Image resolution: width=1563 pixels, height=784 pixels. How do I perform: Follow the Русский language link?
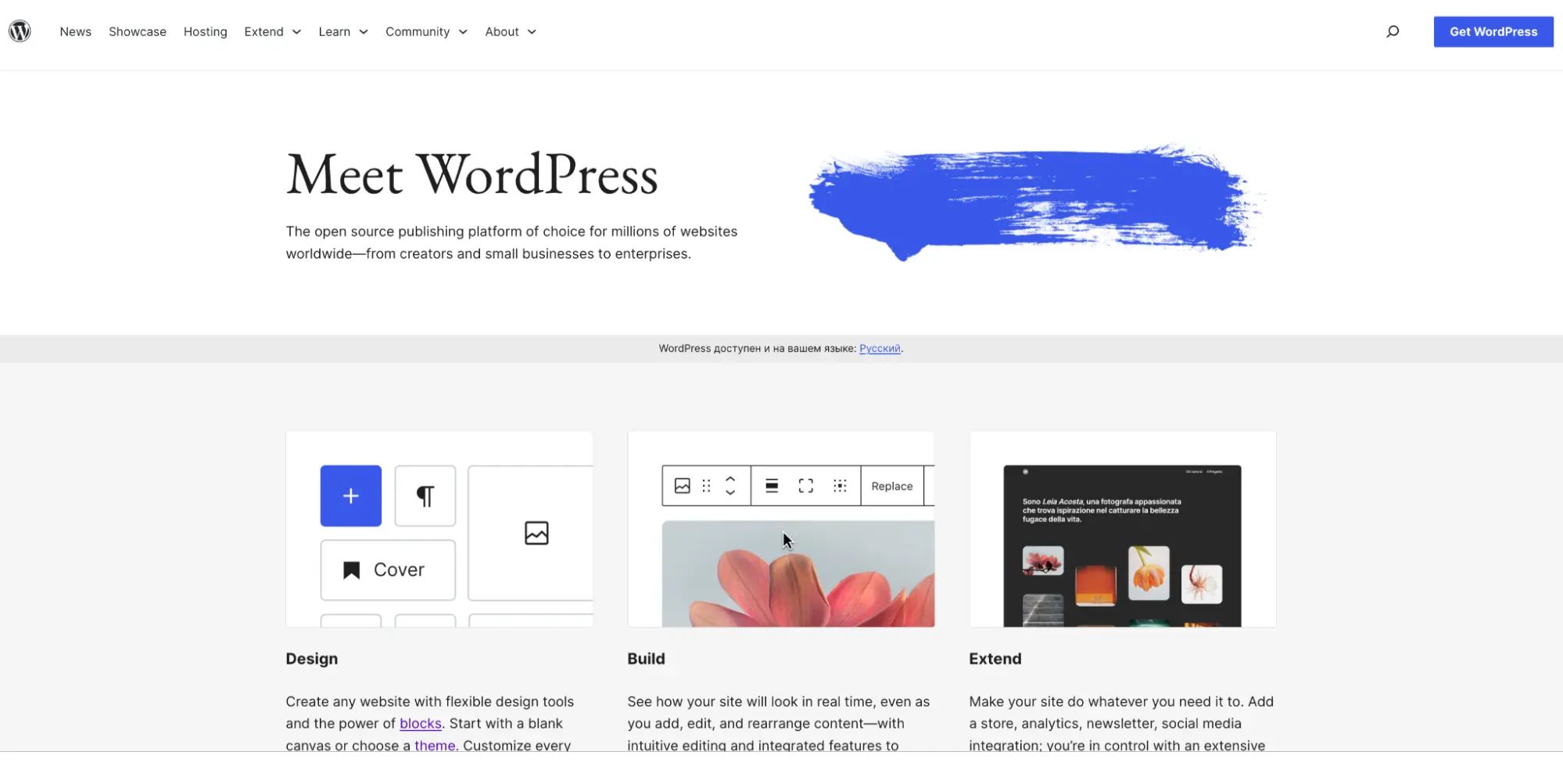click(880, 349)
